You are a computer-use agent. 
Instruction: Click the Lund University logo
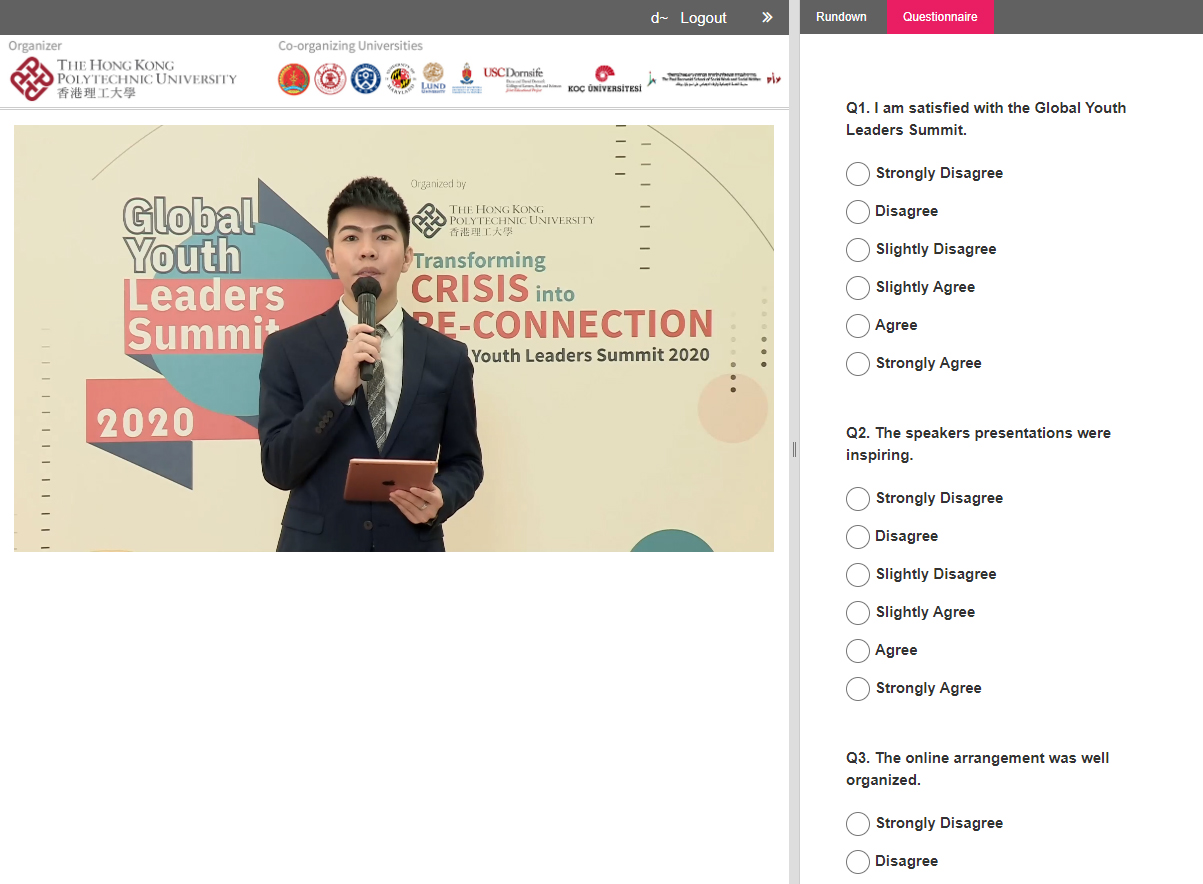433,78
